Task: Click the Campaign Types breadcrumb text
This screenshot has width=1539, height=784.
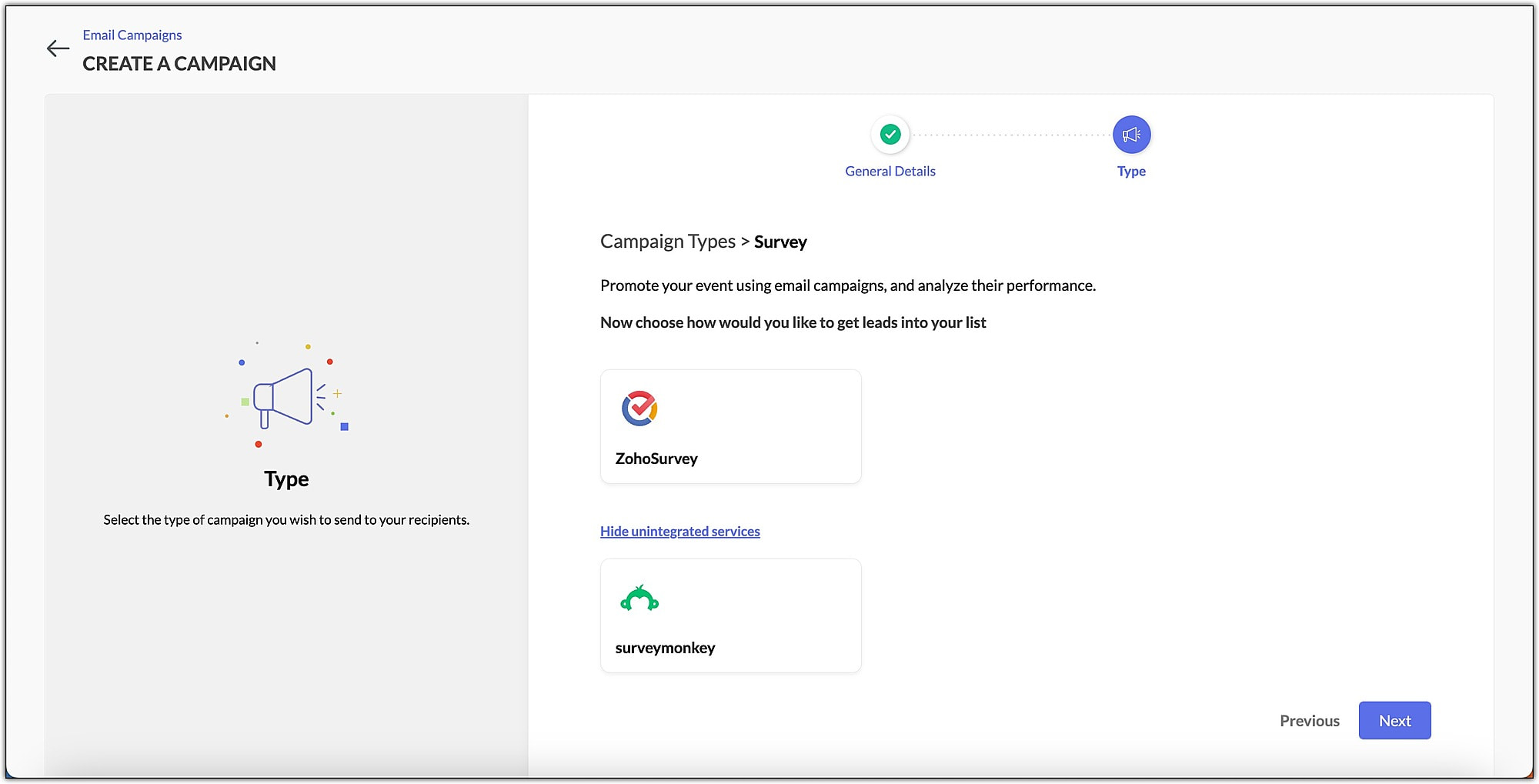Action: point(668,242)
